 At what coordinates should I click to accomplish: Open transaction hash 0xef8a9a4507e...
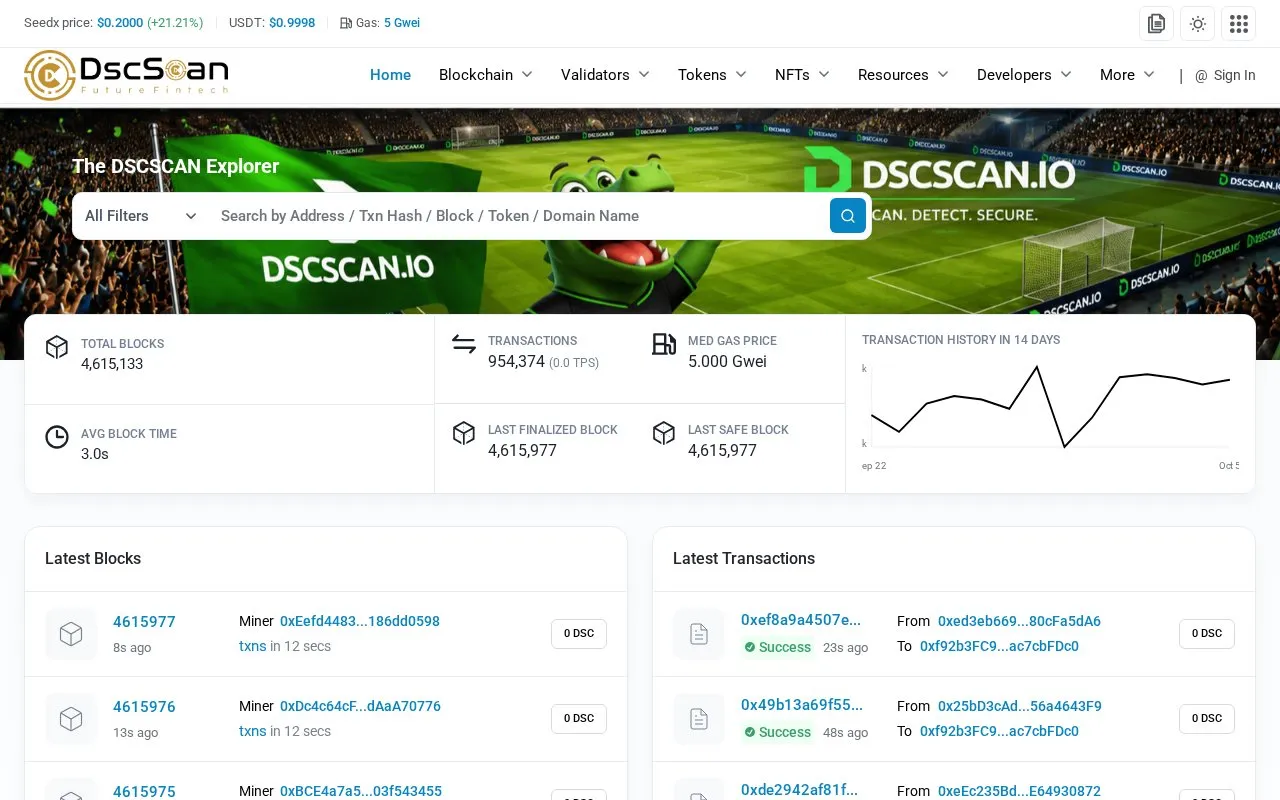801,620
